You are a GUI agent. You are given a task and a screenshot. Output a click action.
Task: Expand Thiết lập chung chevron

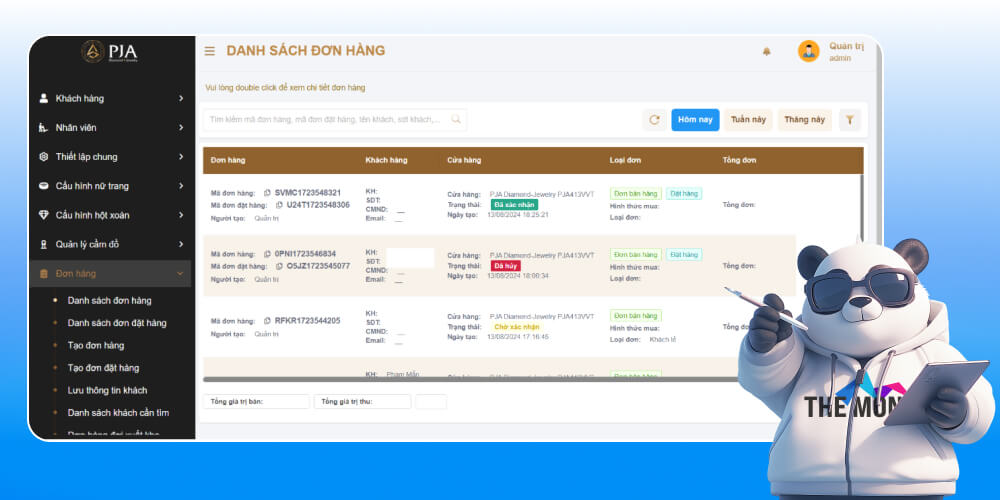[x=181, y=157]
